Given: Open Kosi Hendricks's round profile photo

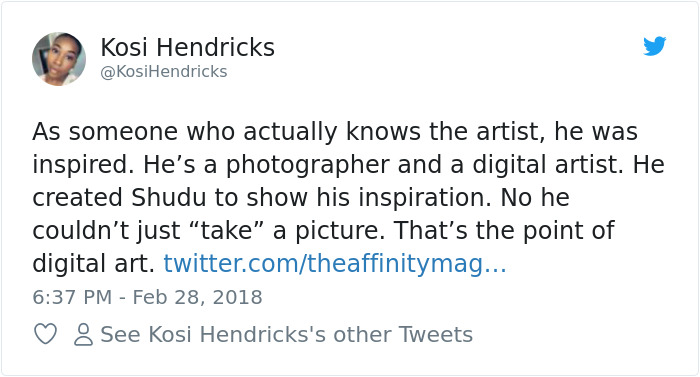Looking at the screenshot, I should point(59,59).
